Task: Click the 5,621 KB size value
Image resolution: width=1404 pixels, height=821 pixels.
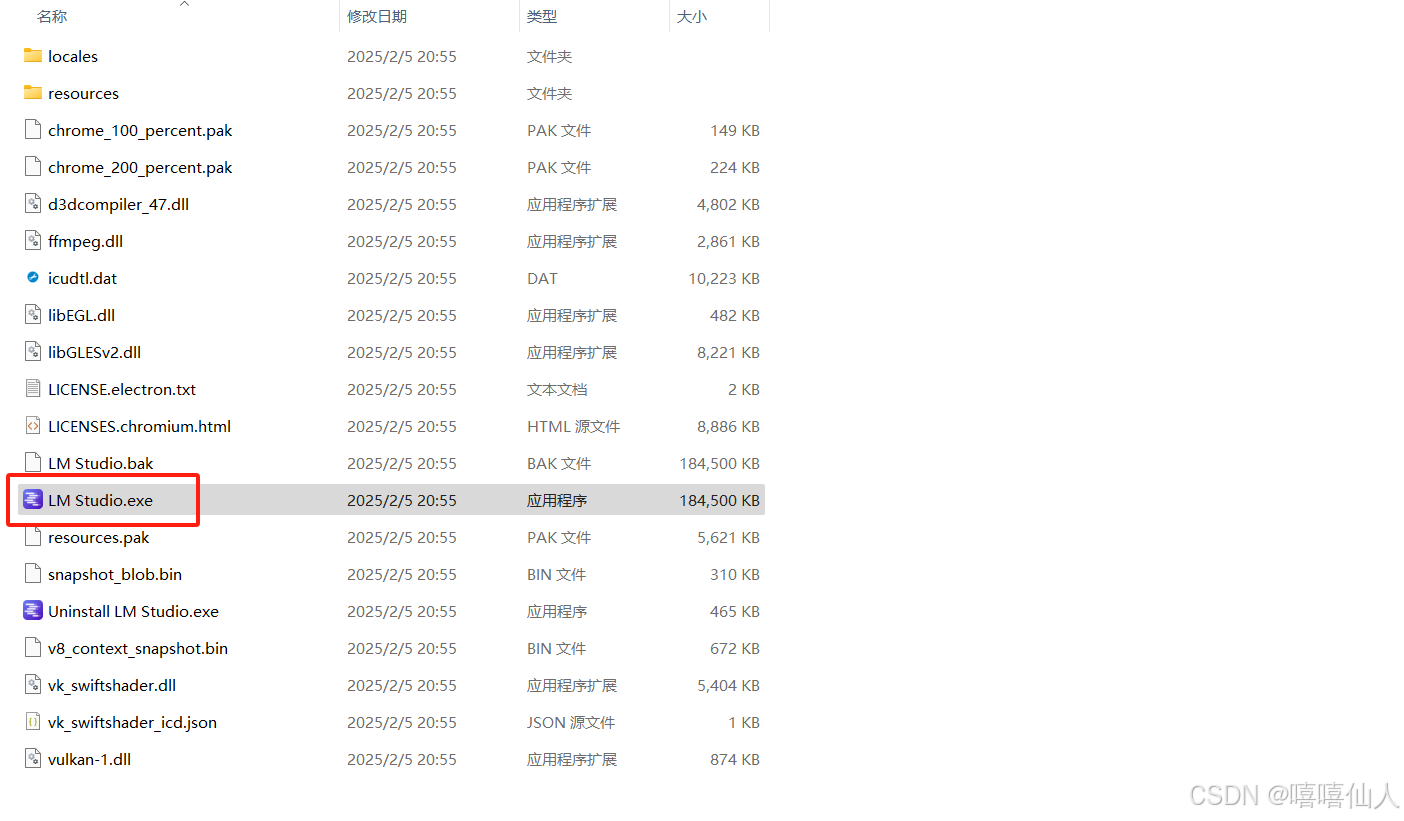Action: (x=728, y=538)
